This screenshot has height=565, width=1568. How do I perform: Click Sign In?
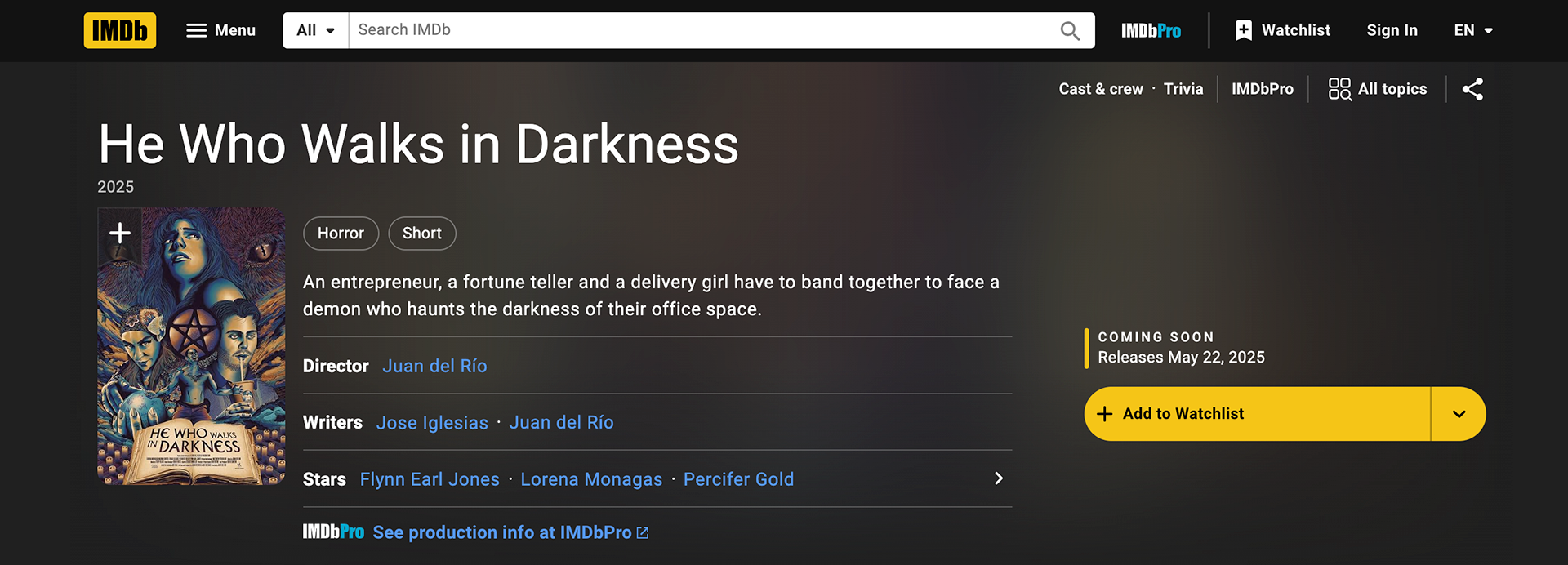point(1392,30)
